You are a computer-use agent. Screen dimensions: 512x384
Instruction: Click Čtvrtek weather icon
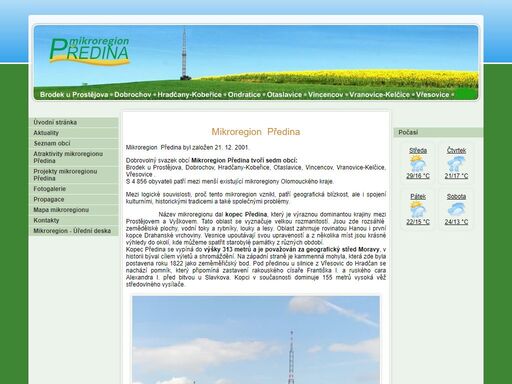[456, 163]
